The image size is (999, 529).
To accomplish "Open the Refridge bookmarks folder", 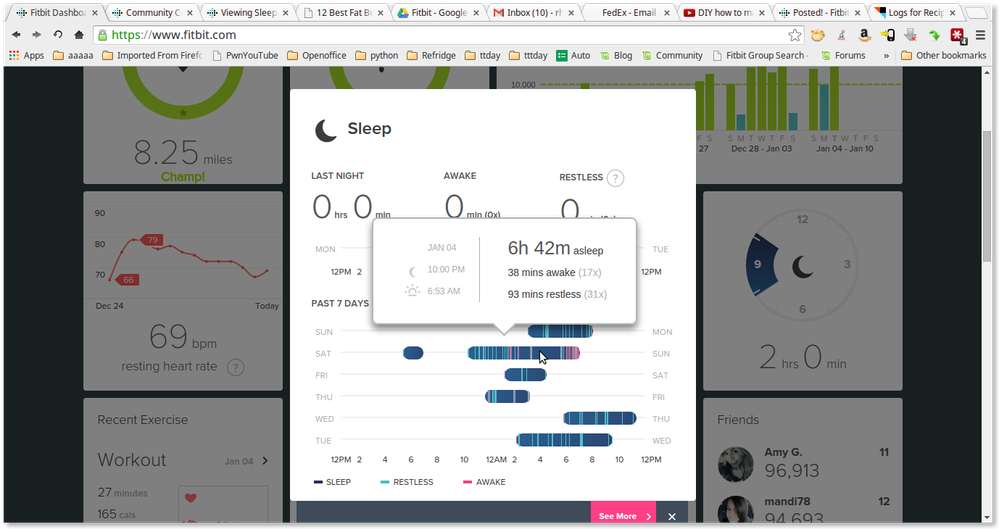I will click(431, 55).
